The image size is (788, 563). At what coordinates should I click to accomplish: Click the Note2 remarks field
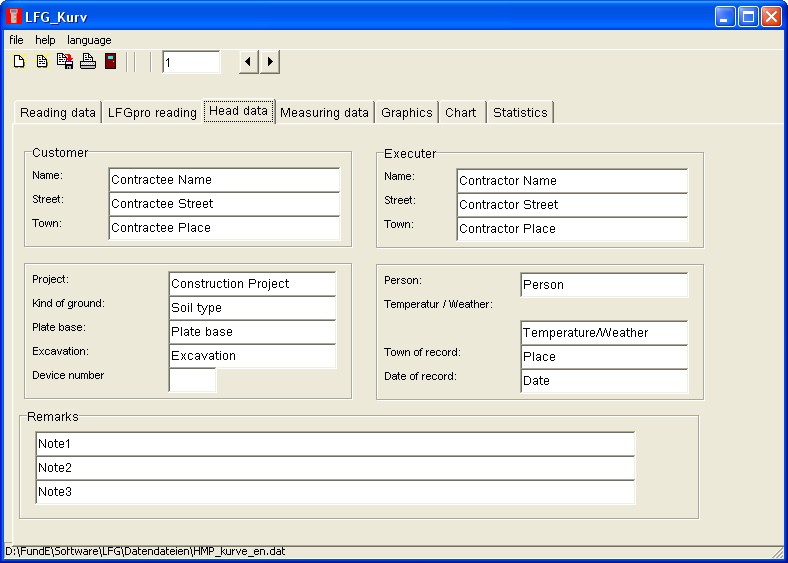[336, 468]
